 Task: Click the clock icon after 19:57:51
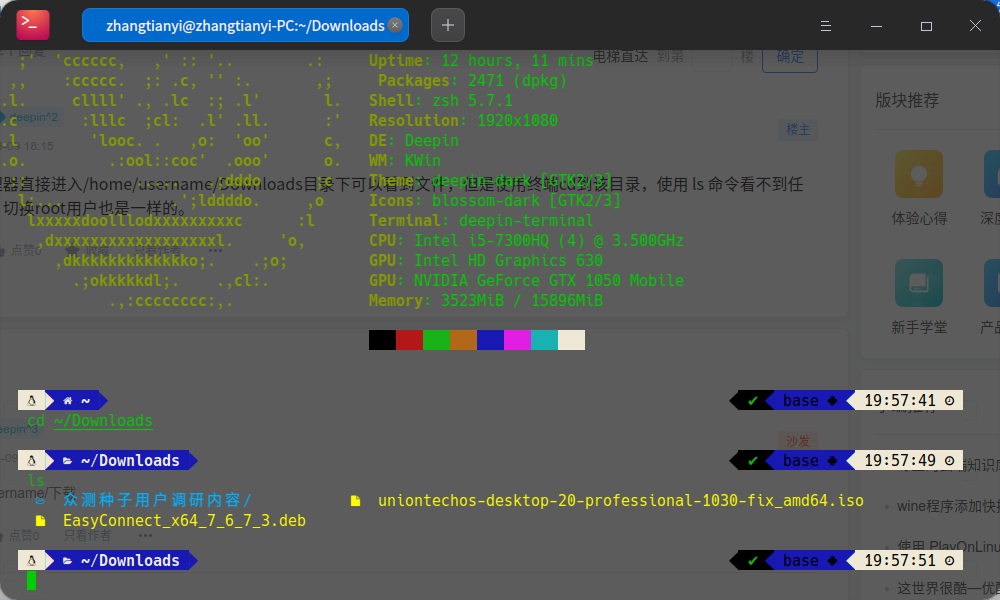(x=950, y=560)
